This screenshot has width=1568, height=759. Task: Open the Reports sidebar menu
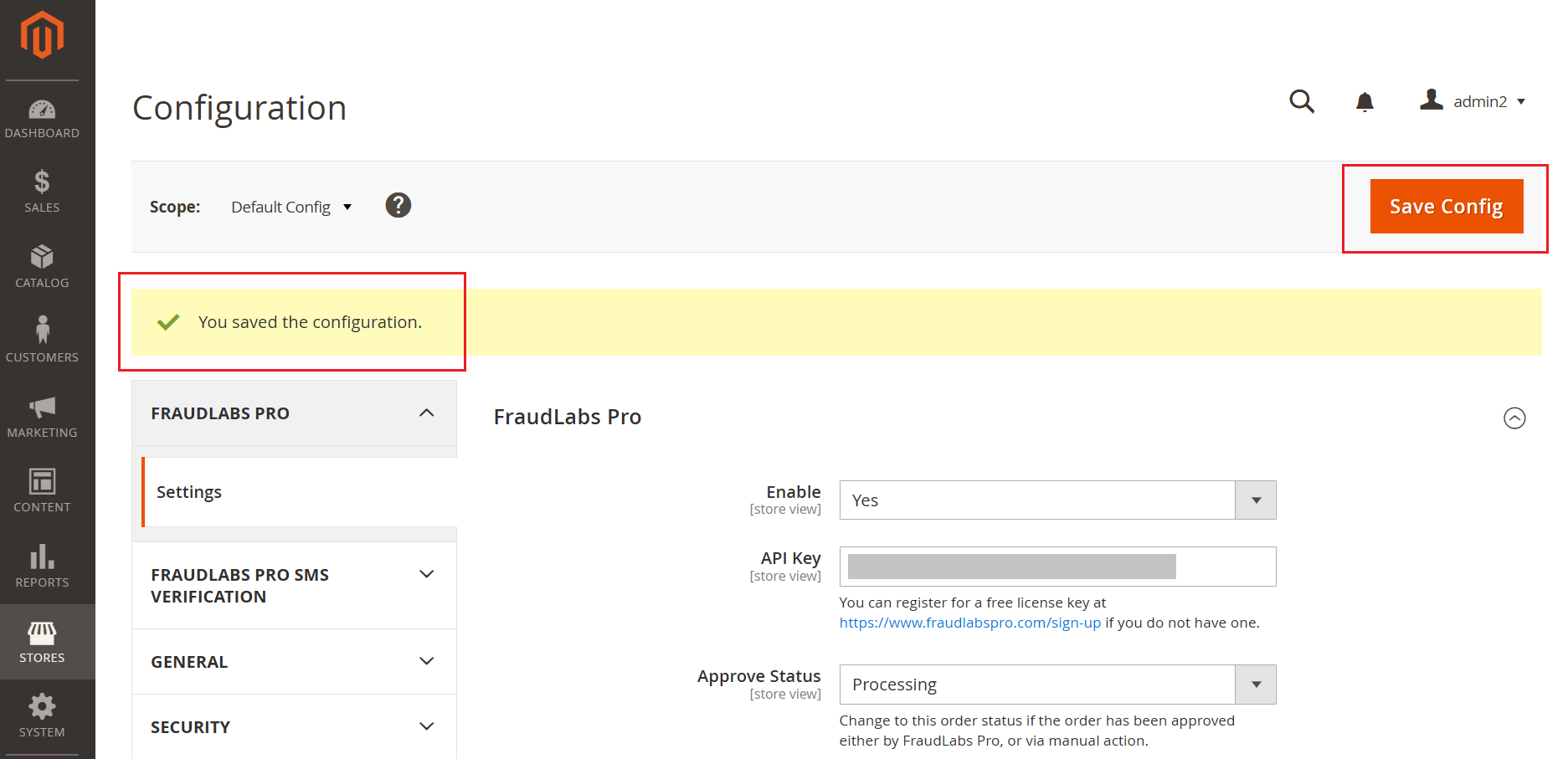click(42, 567)
